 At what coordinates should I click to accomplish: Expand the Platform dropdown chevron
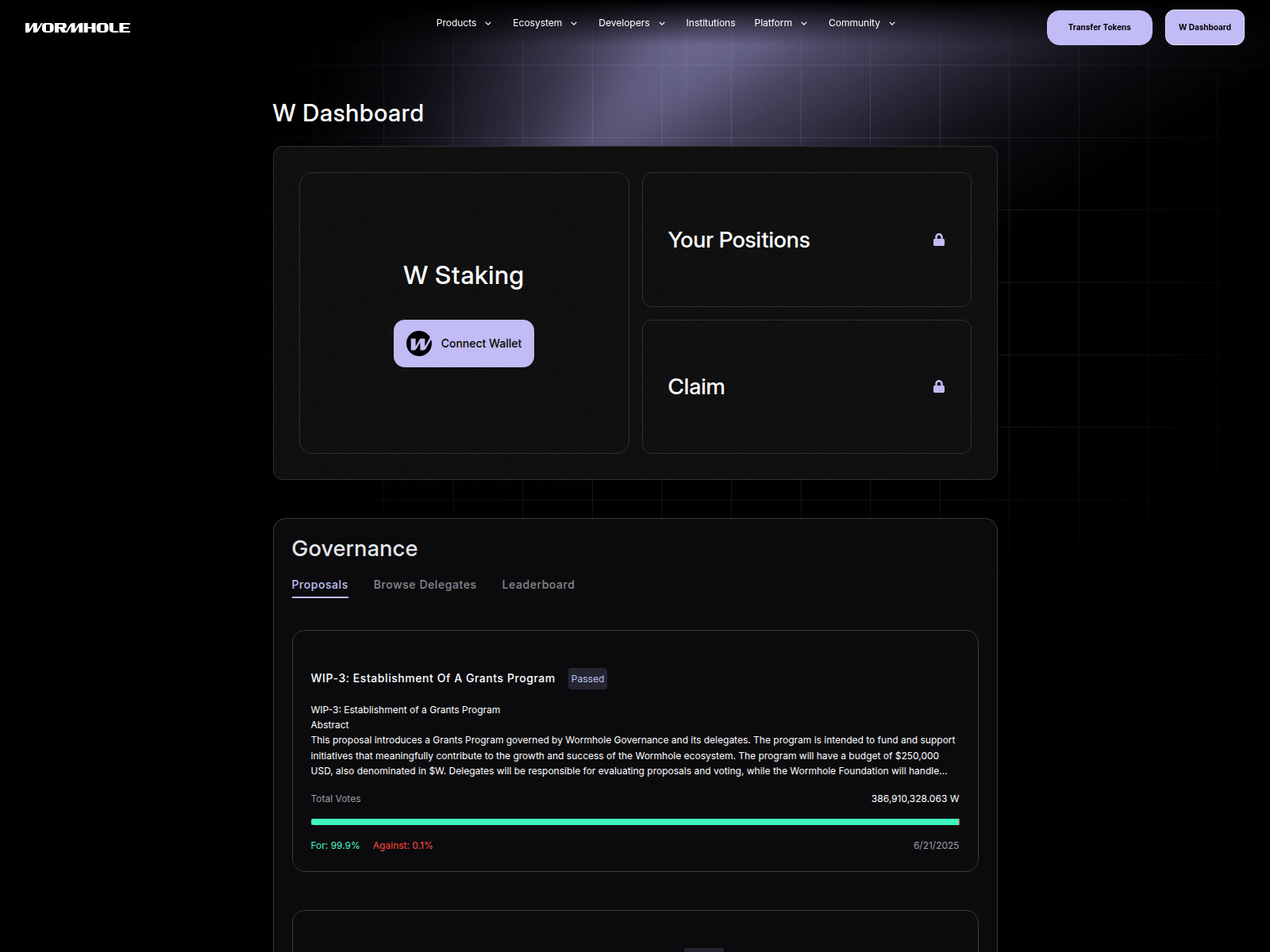coord(804,24)
